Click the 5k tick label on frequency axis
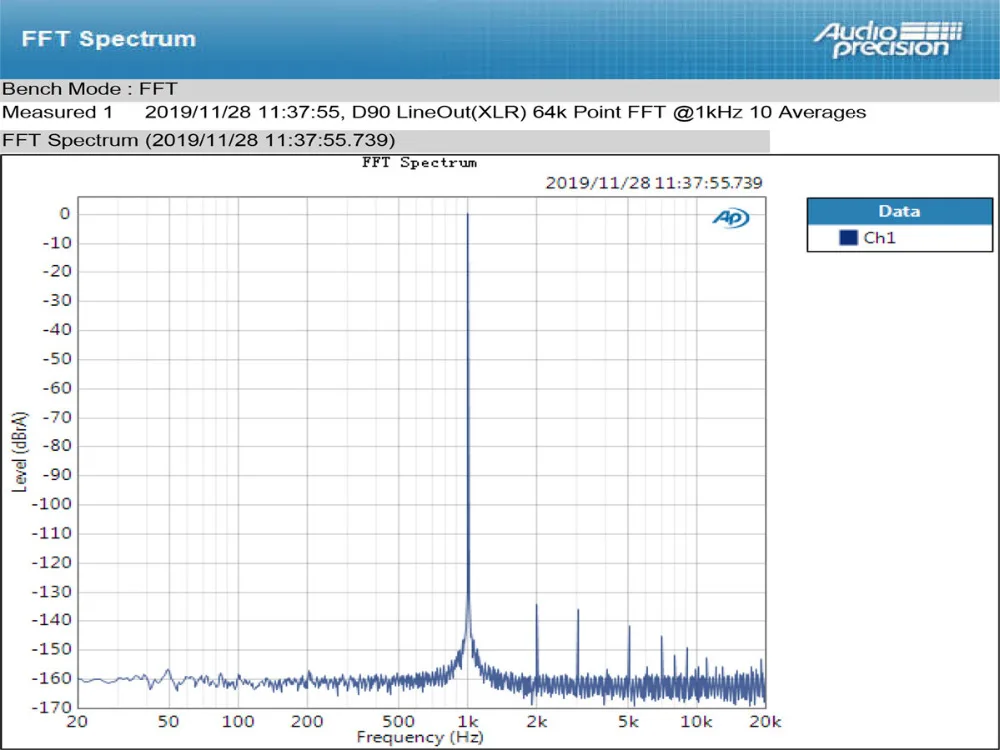The height and width of the screenshot is (750, 1000). point(628,721)
